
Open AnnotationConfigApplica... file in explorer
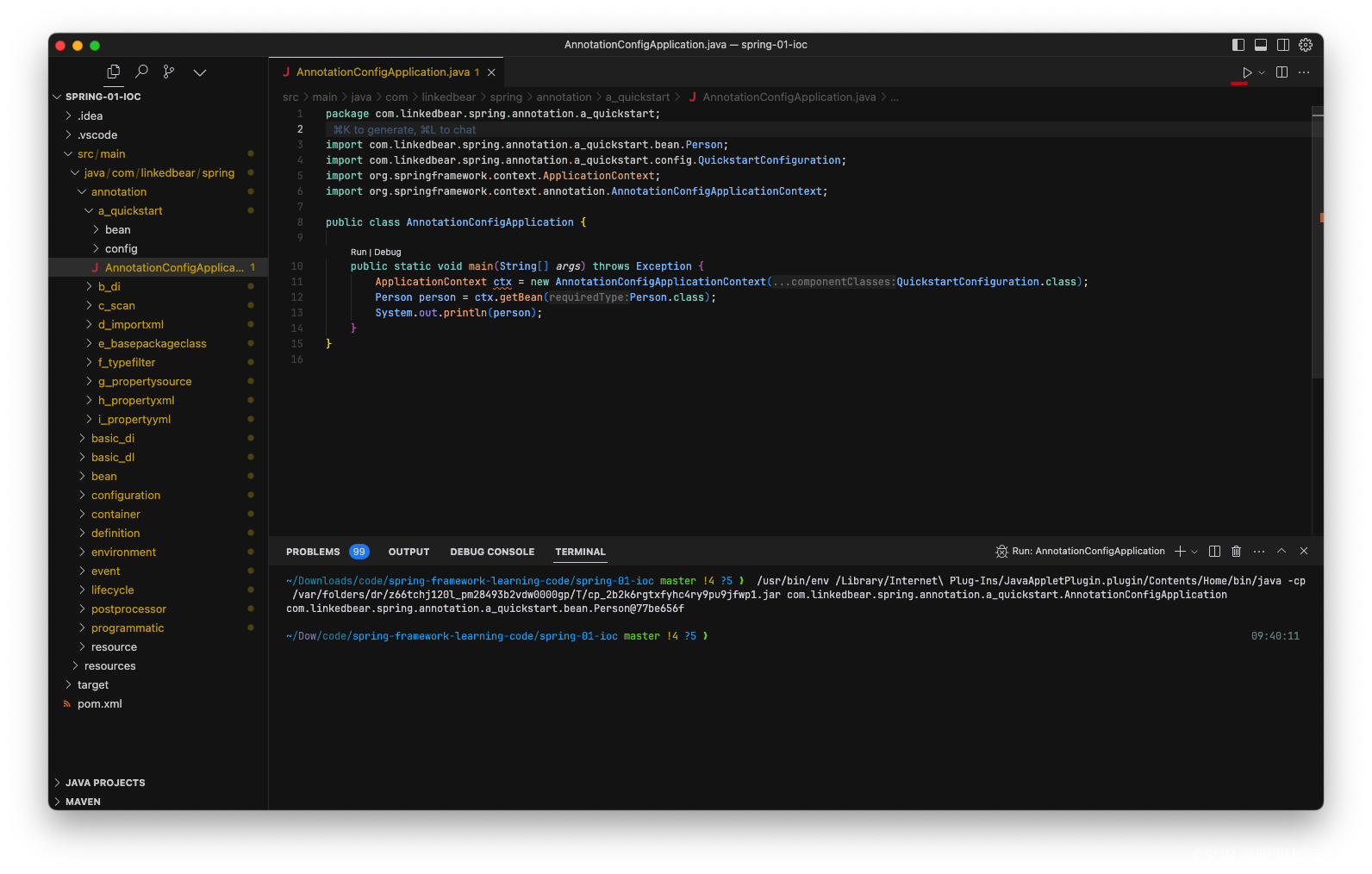[x=158, y=267]
